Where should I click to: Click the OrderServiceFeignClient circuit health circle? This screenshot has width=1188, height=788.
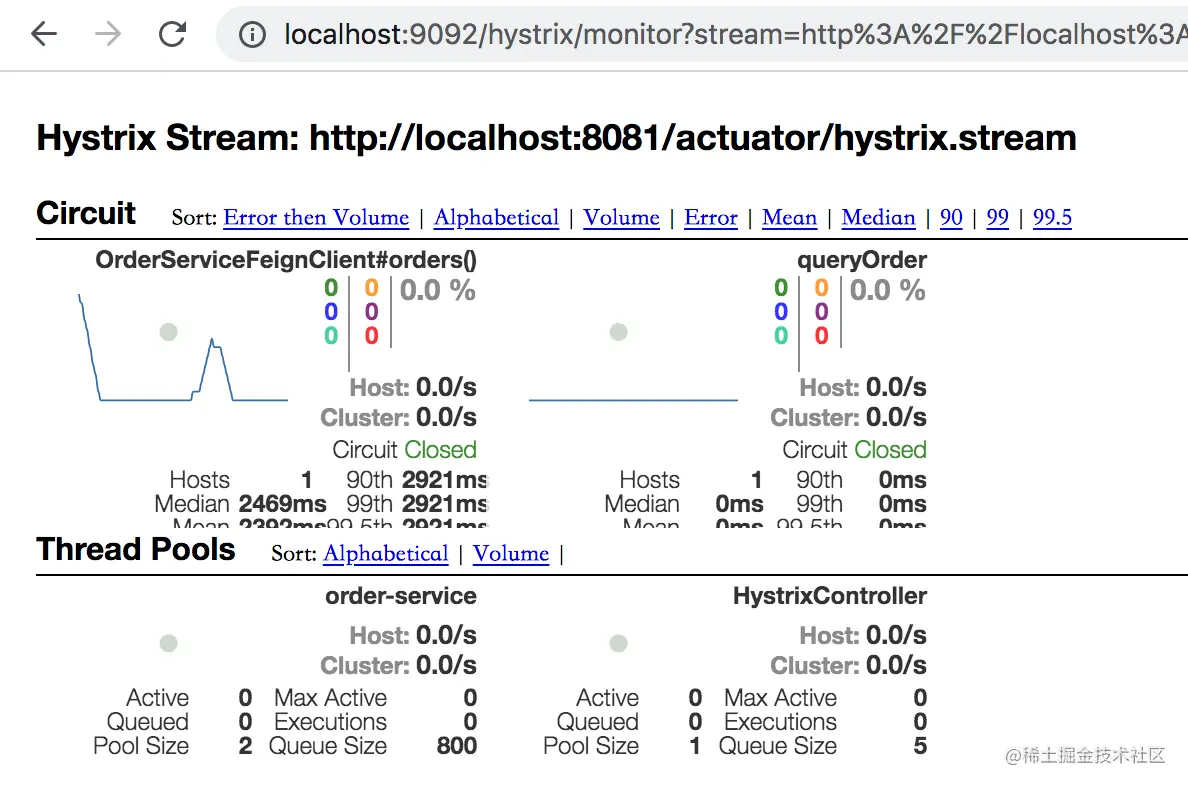(x=168, y=332)
